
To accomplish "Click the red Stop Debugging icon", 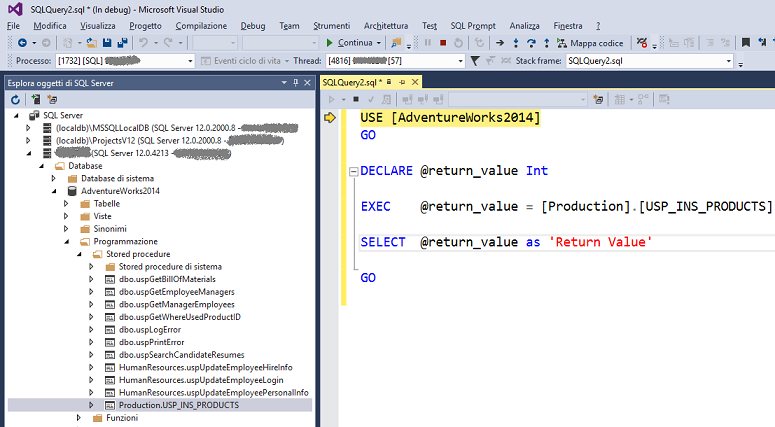I will pyautogui.click(x=442, y=43).
